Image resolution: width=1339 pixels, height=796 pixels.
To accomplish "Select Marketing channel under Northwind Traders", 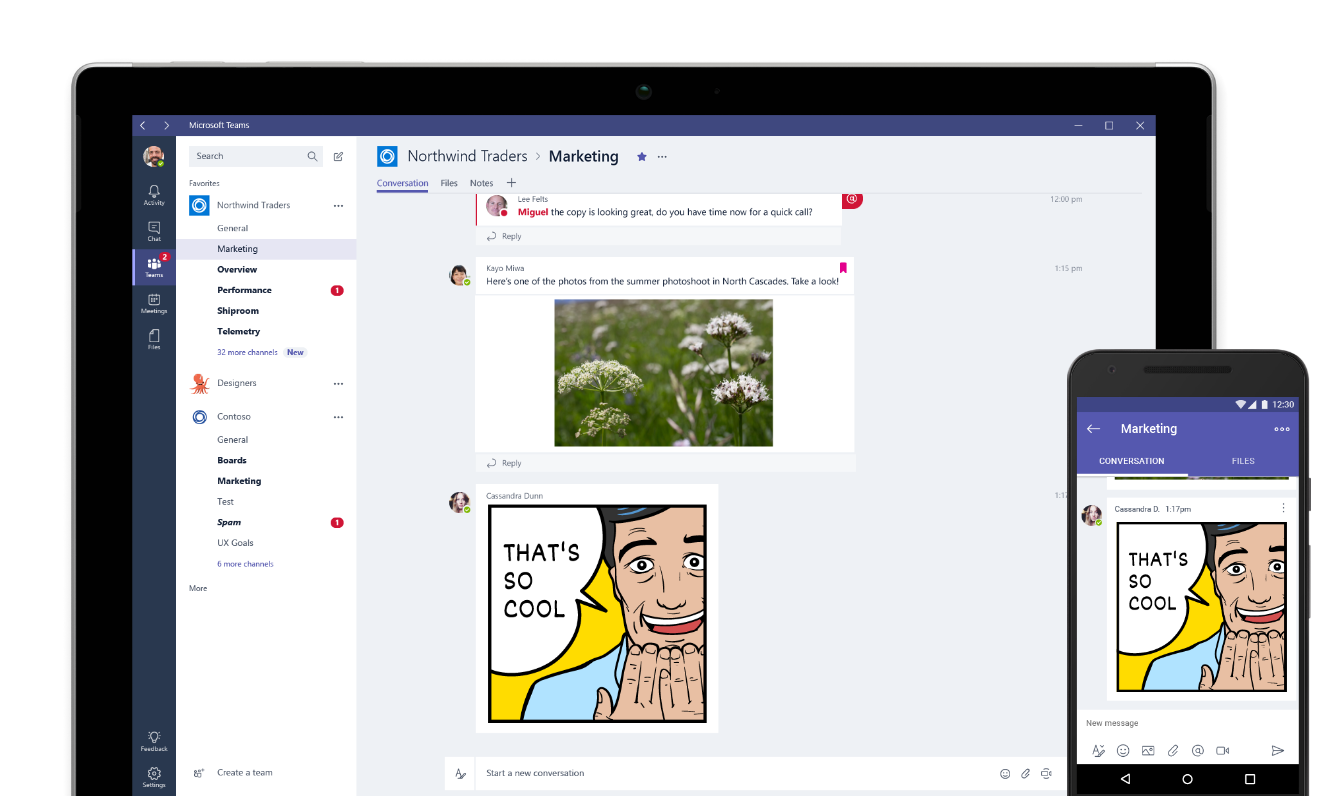I will click(266, 249).
